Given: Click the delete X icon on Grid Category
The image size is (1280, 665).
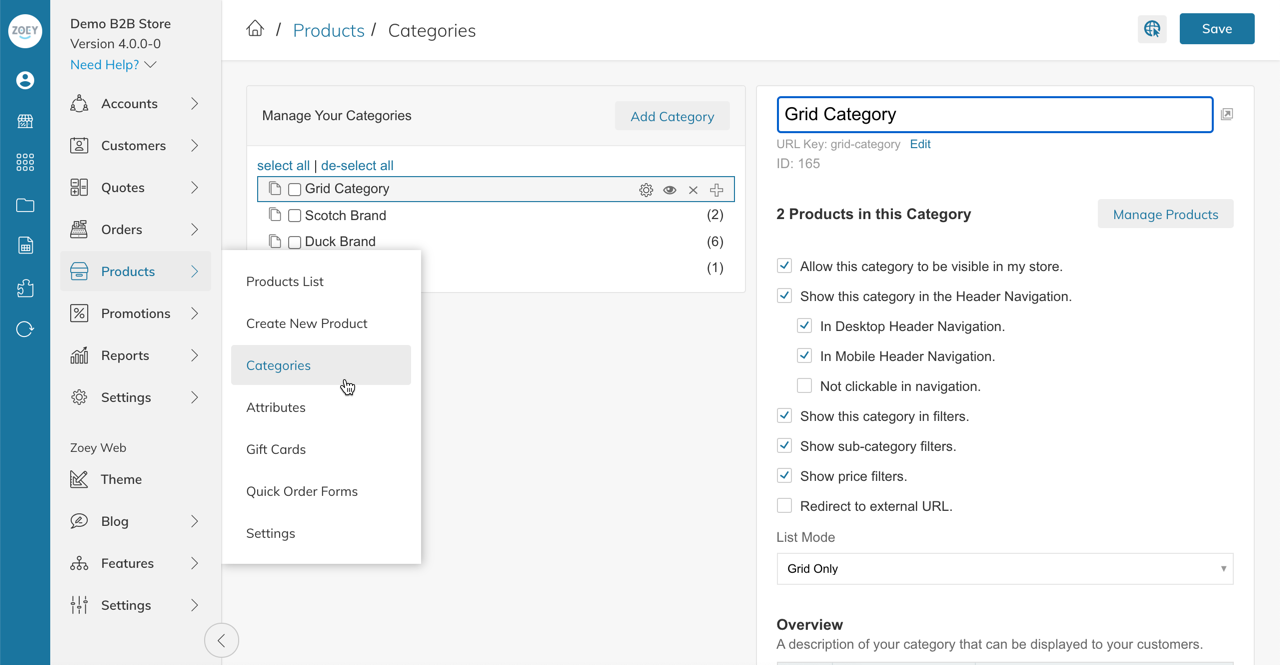Looking at the screenshot, I should (x=693, y=190).
